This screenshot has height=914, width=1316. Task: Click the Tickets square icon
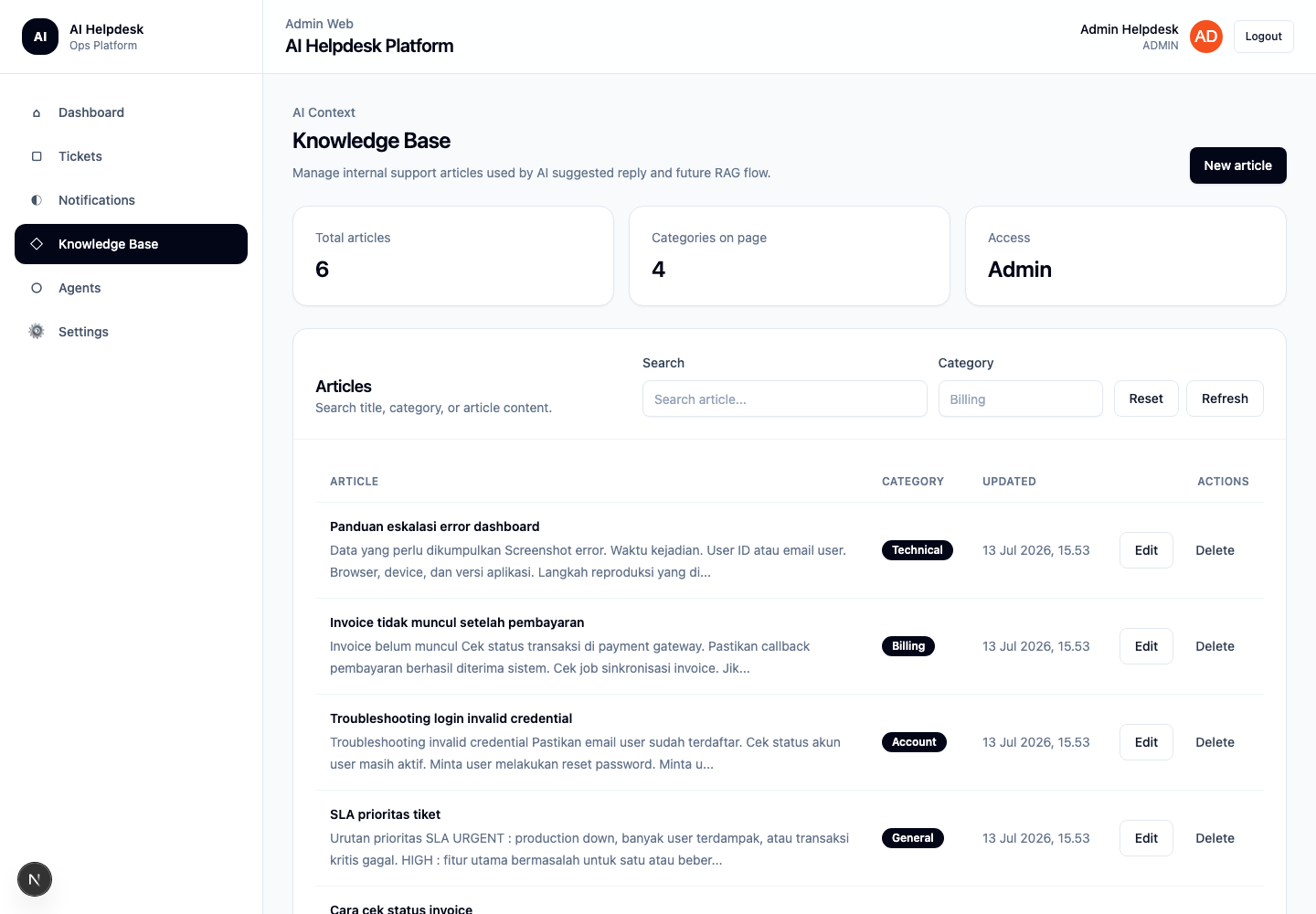37,156
